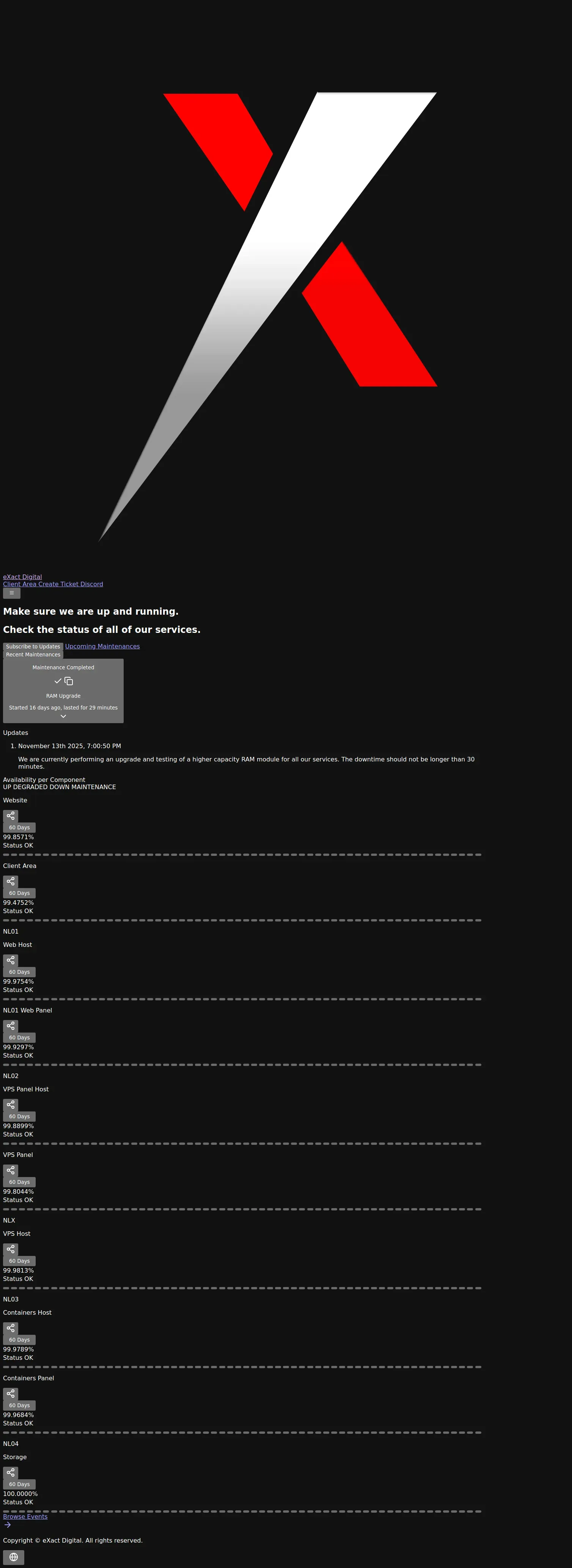
Task: Click the VPS Panel value 99.8044%
Action: coord(18,1192)
